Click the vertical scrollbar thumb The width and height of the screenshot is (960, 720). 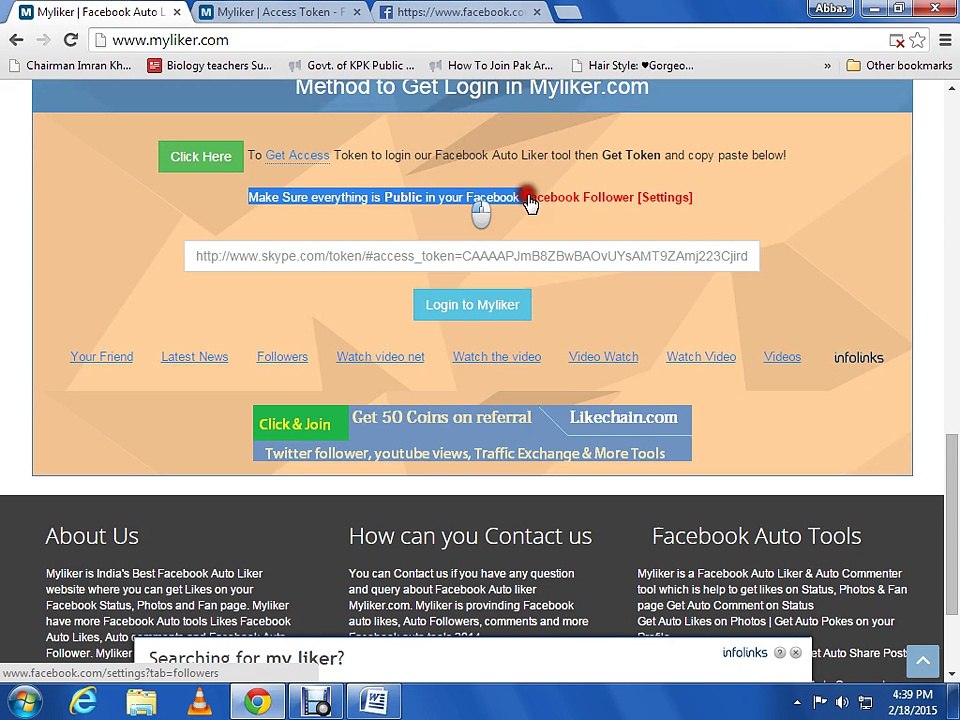[951, 523]
